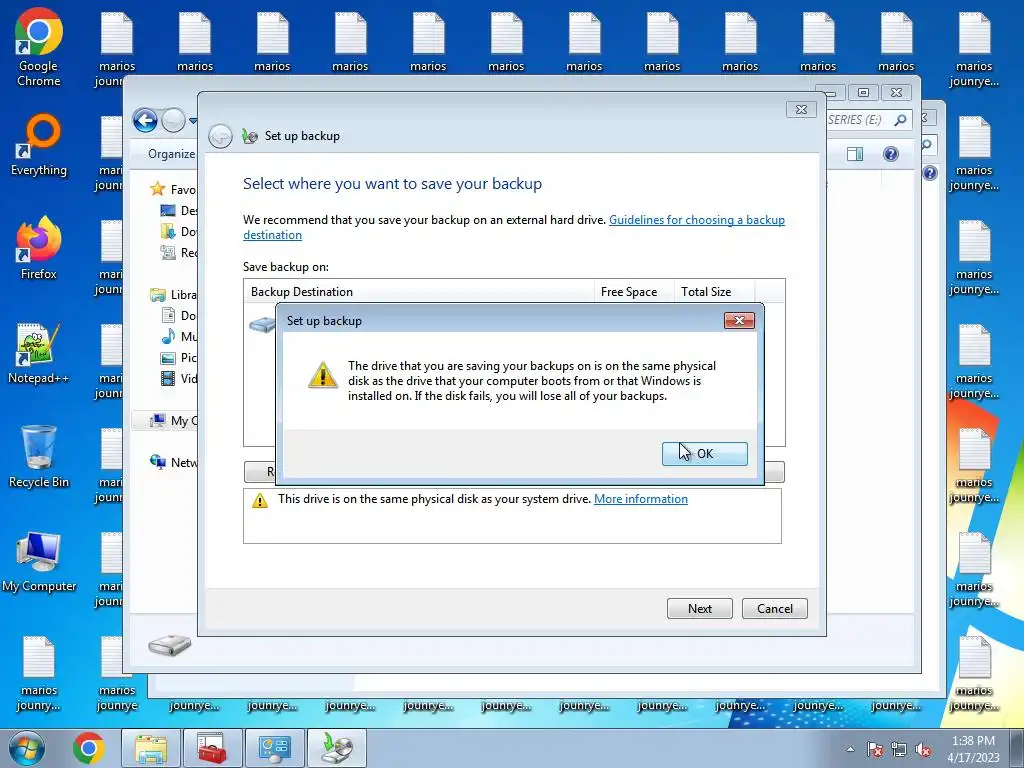Click the Free Space column header
The width and height of the screenshot is (1024, 768).
pos(633,291)
